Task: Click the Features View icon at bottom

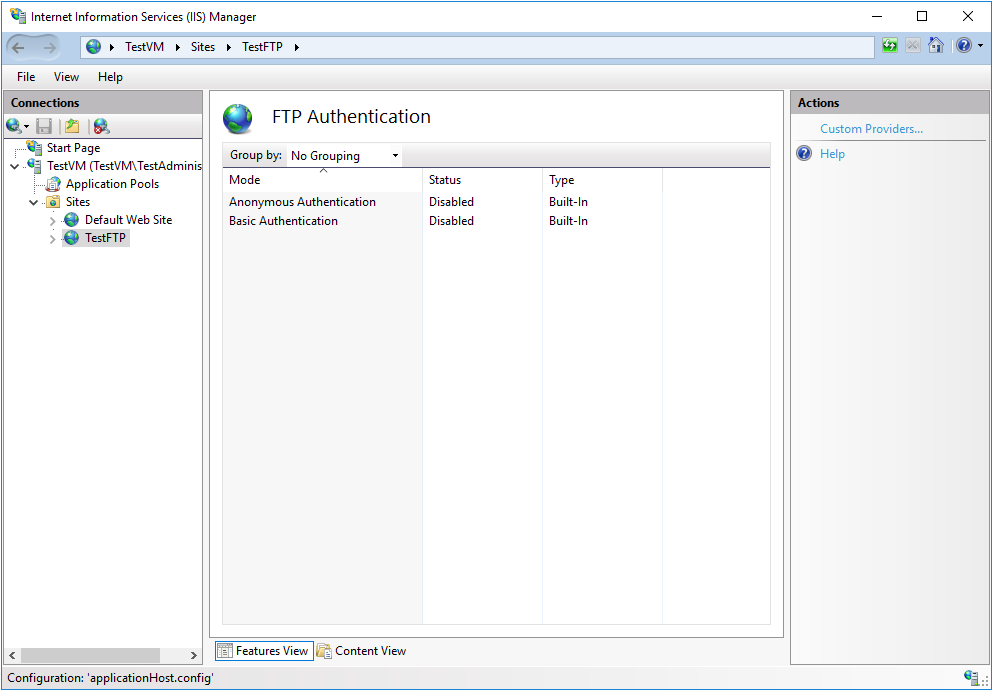Action: click(x=225, y=650)
